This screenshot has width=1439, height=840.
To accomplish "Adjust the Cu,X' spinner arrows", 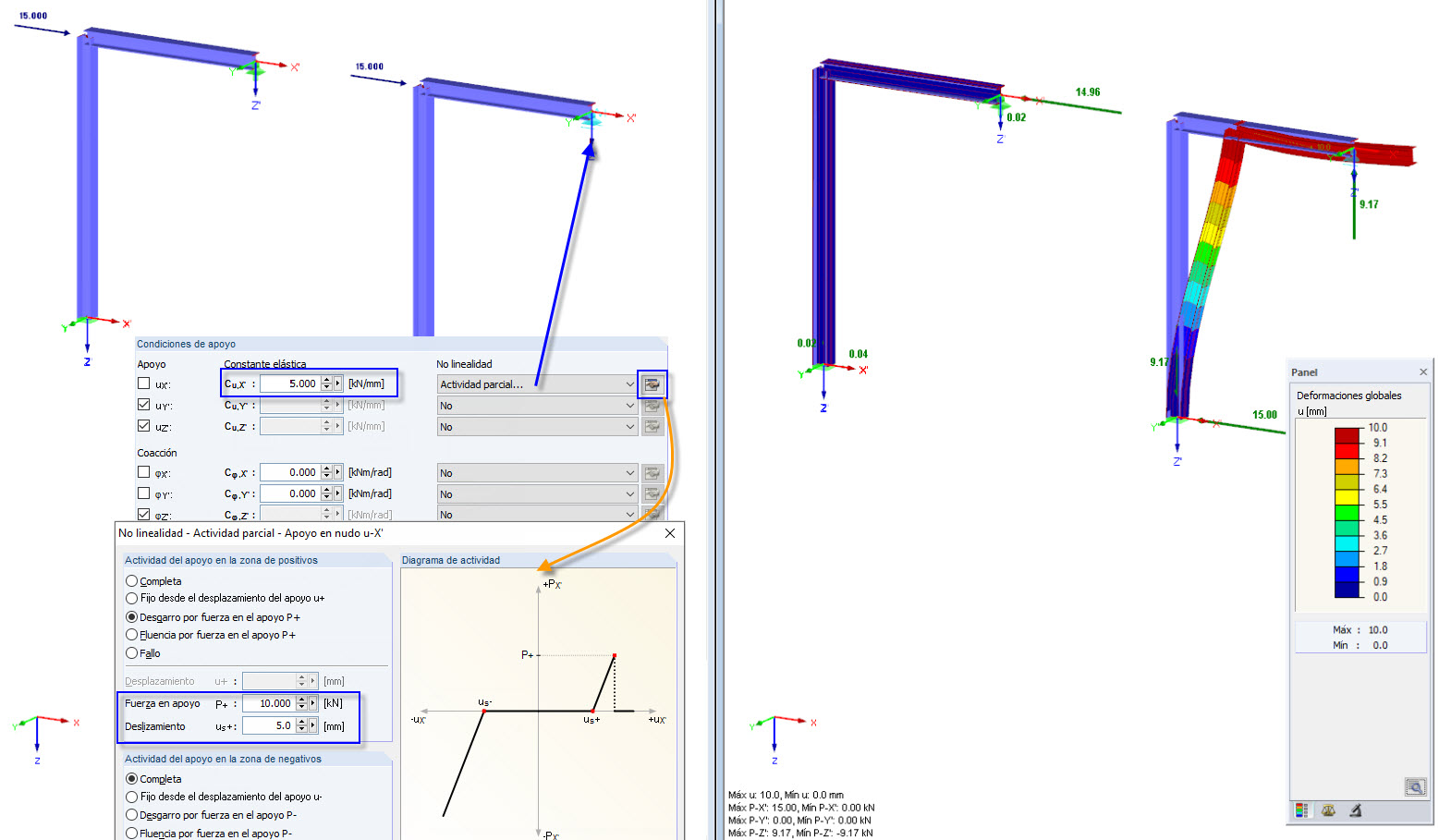I will (x=326, y=383).
